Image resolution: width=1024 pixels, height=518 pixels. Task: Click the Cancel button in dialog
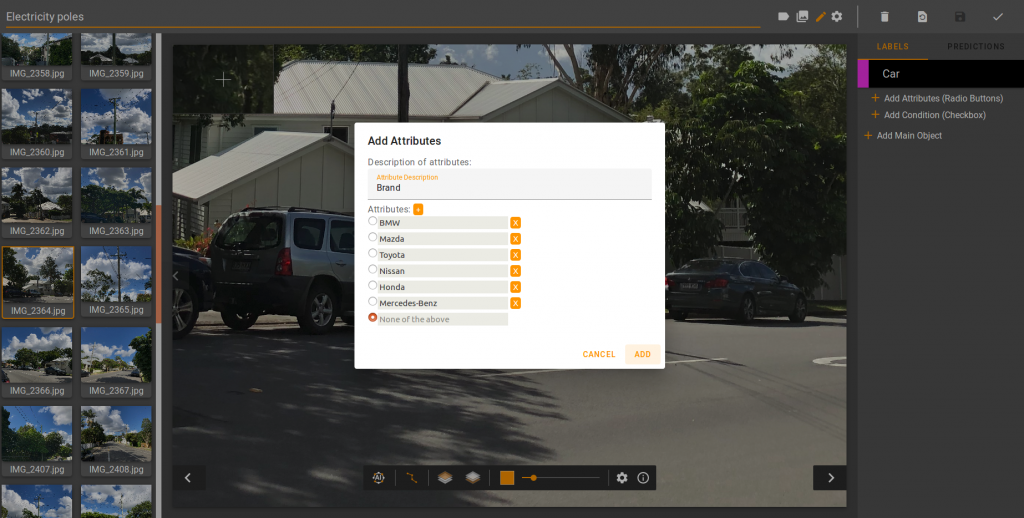click(x=599, y=354)
